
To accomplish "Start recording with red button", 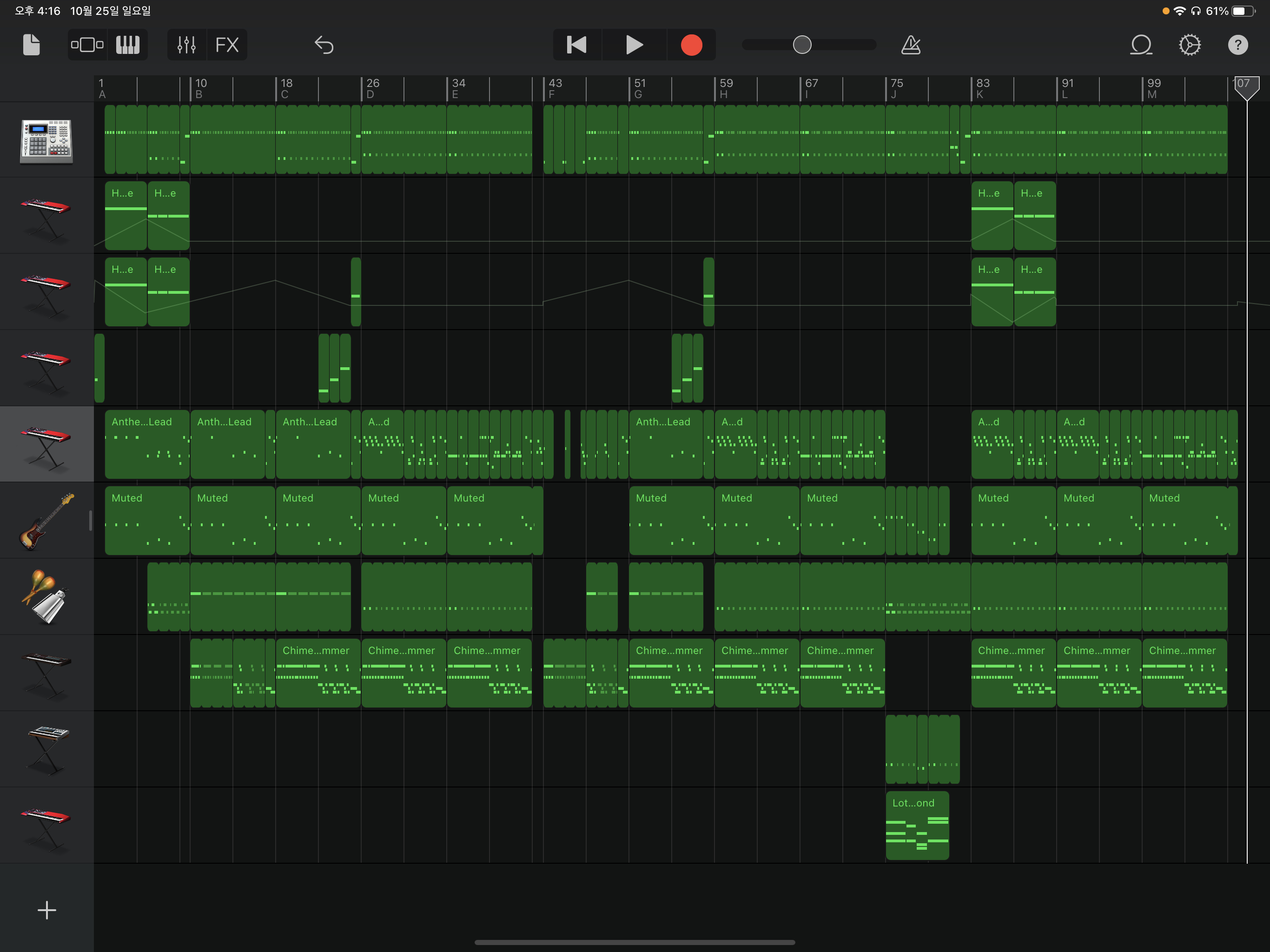I will coord(691,45).
